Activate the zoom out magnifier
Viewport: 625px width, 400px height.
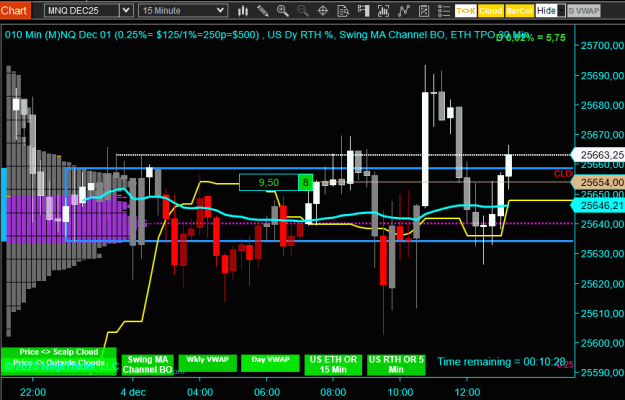(x=303, y=11)
